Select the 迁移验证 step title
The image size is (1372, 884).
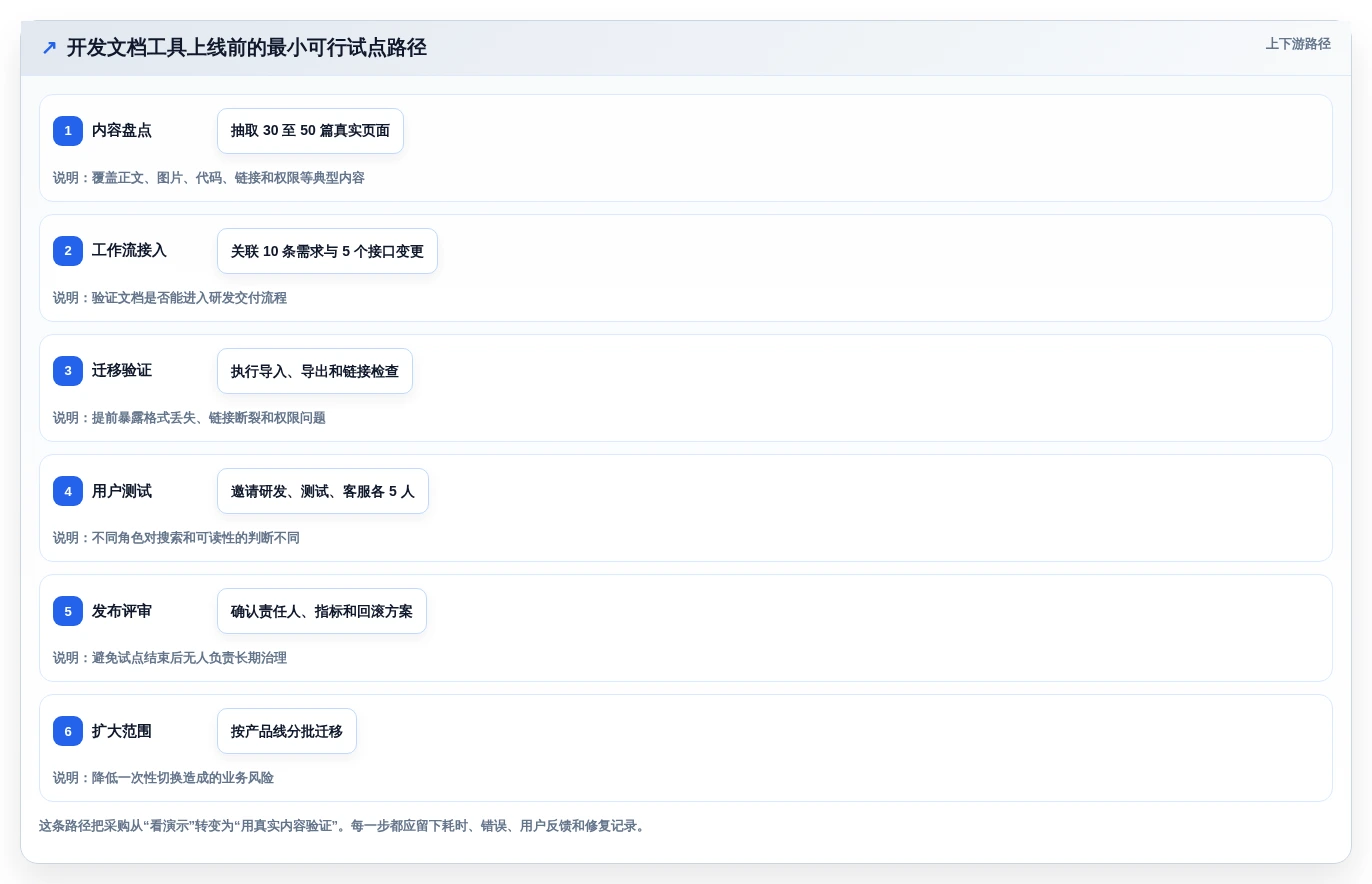pos(122,371)
